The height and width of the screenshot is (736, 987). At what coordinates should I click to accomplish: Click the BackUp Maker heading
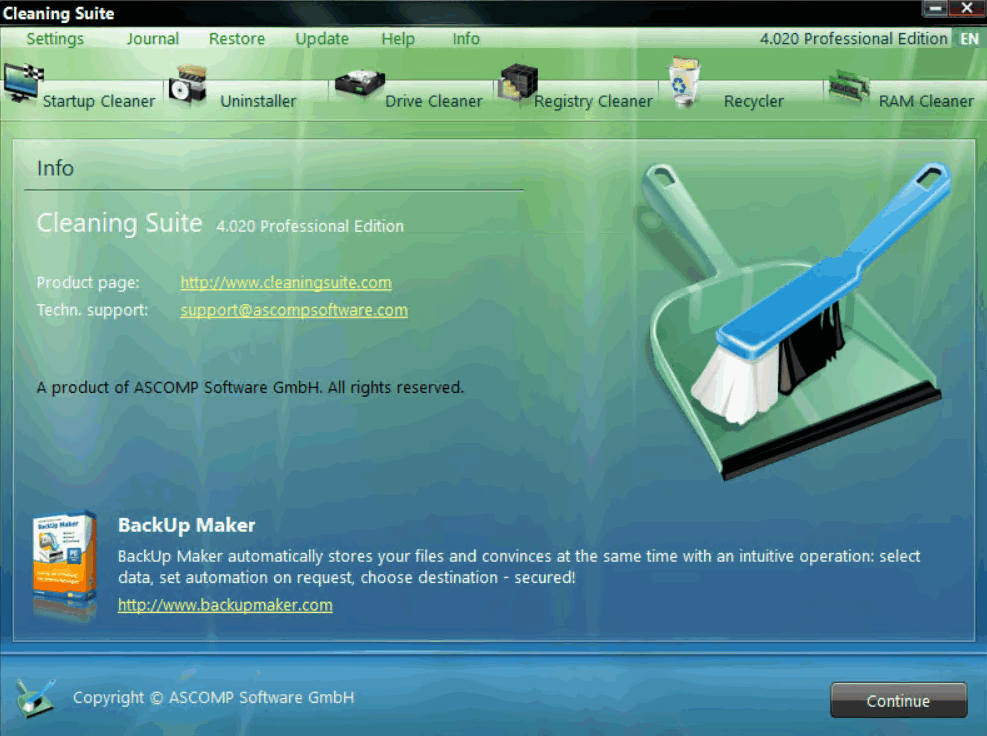tap(186, 525)
